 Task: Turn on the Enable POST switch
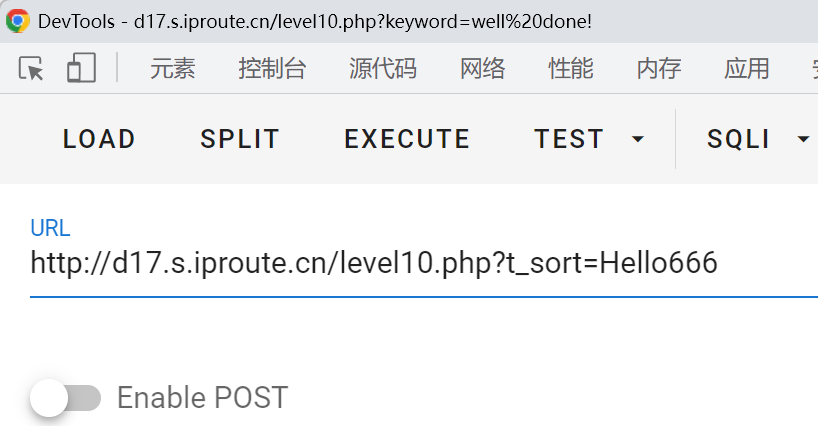(65, 398)
